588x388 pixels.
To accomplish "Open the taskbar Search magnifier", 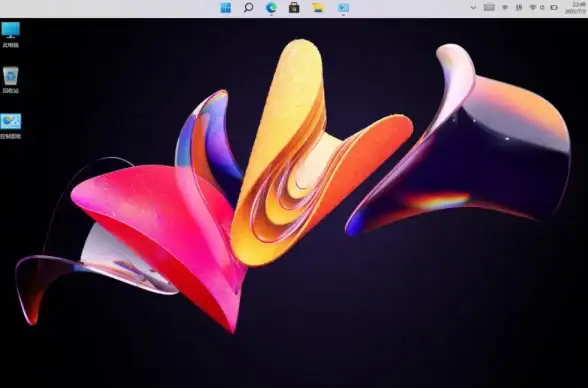I will click(x=248, y=7).
